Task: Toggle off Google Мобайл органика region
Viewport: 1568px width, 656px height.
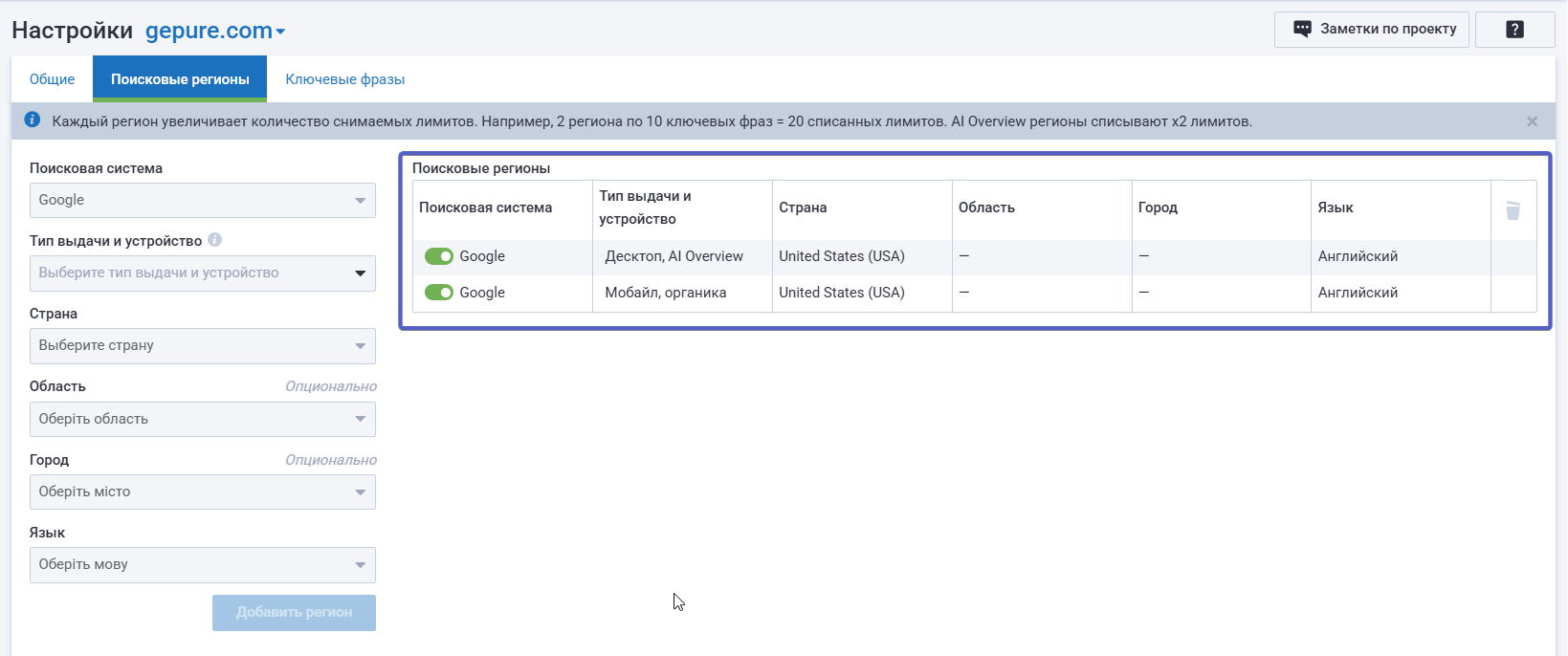Action: coord(439,293)
